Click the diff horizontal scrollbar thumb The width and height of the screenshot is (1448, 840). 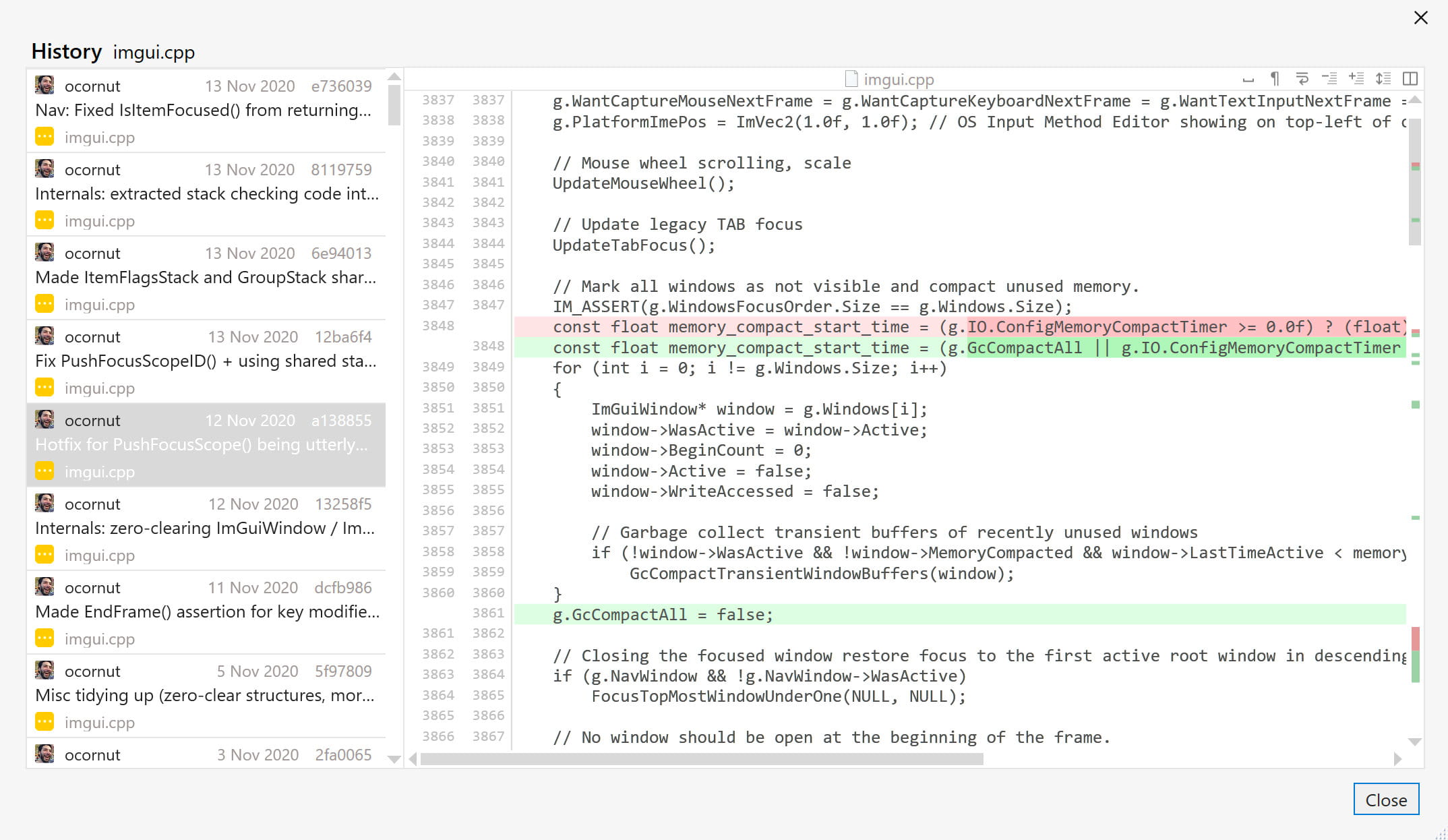[x=701, y=759]
